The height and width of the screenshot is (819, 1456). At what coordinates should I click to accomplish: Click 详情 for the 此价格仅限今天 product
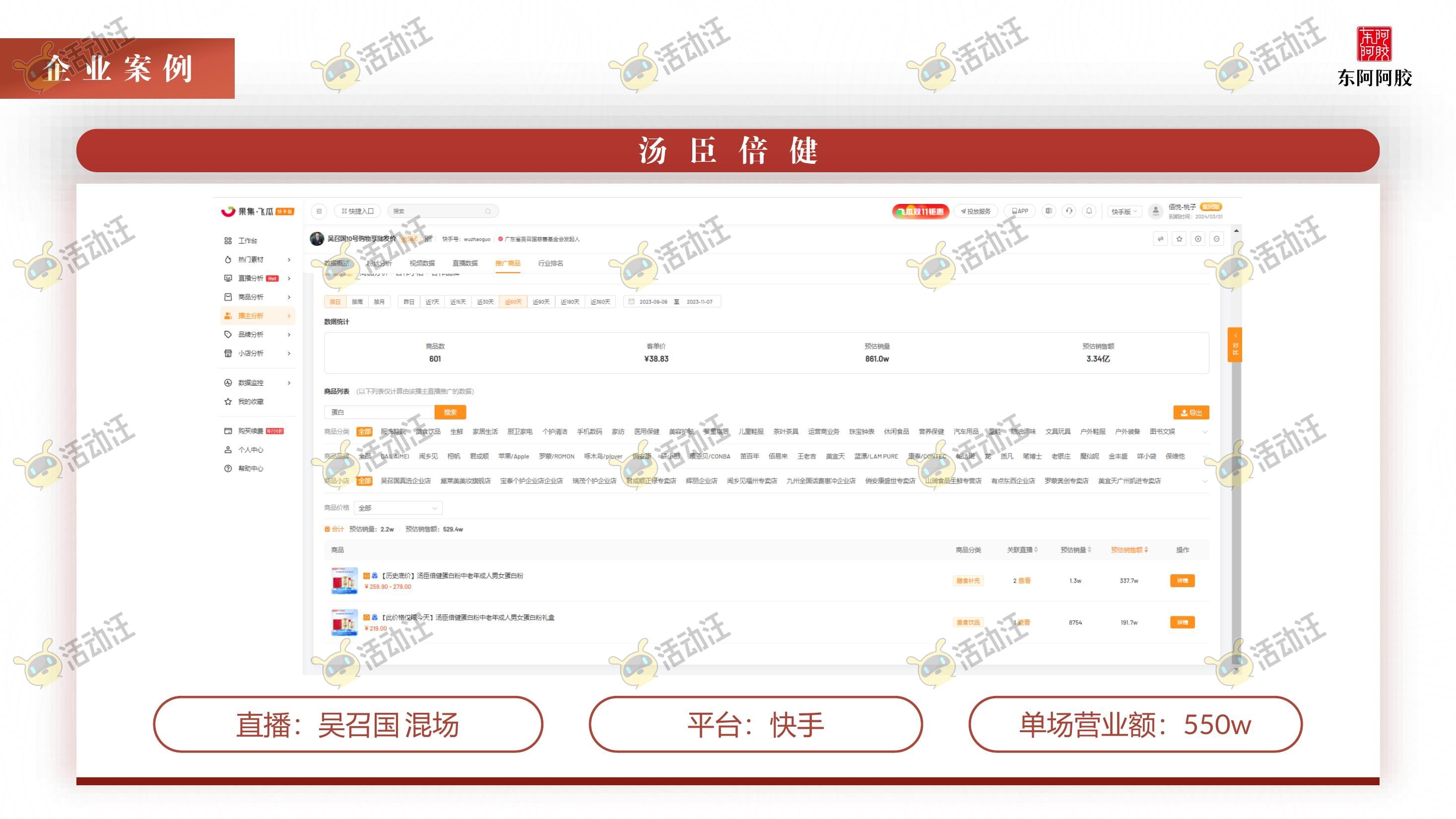[1182, 623]
